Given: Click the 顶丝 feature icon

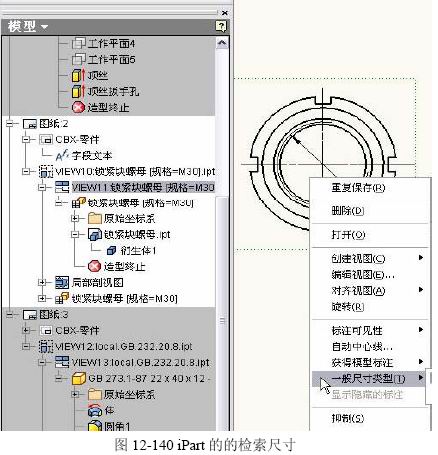Looking at the screenshot, I should pos(79,76).
